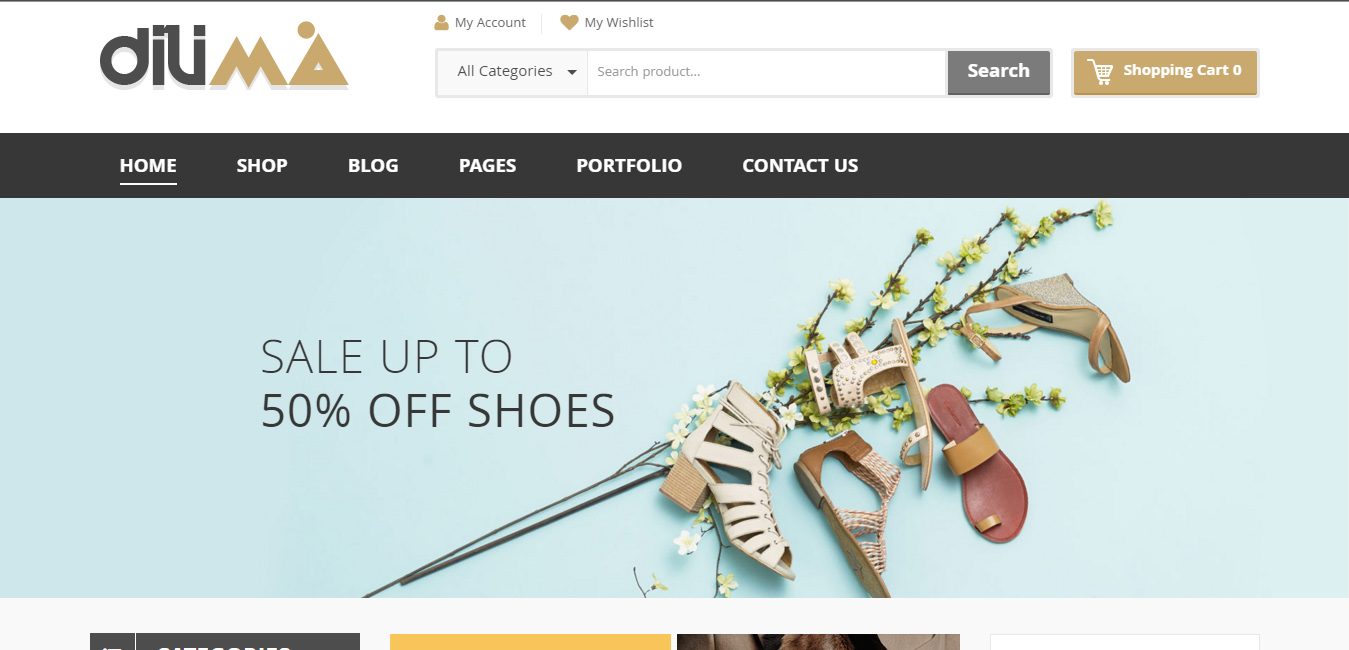
Task: Open the Portfolio menu item
Action: (x=629, y=166)
